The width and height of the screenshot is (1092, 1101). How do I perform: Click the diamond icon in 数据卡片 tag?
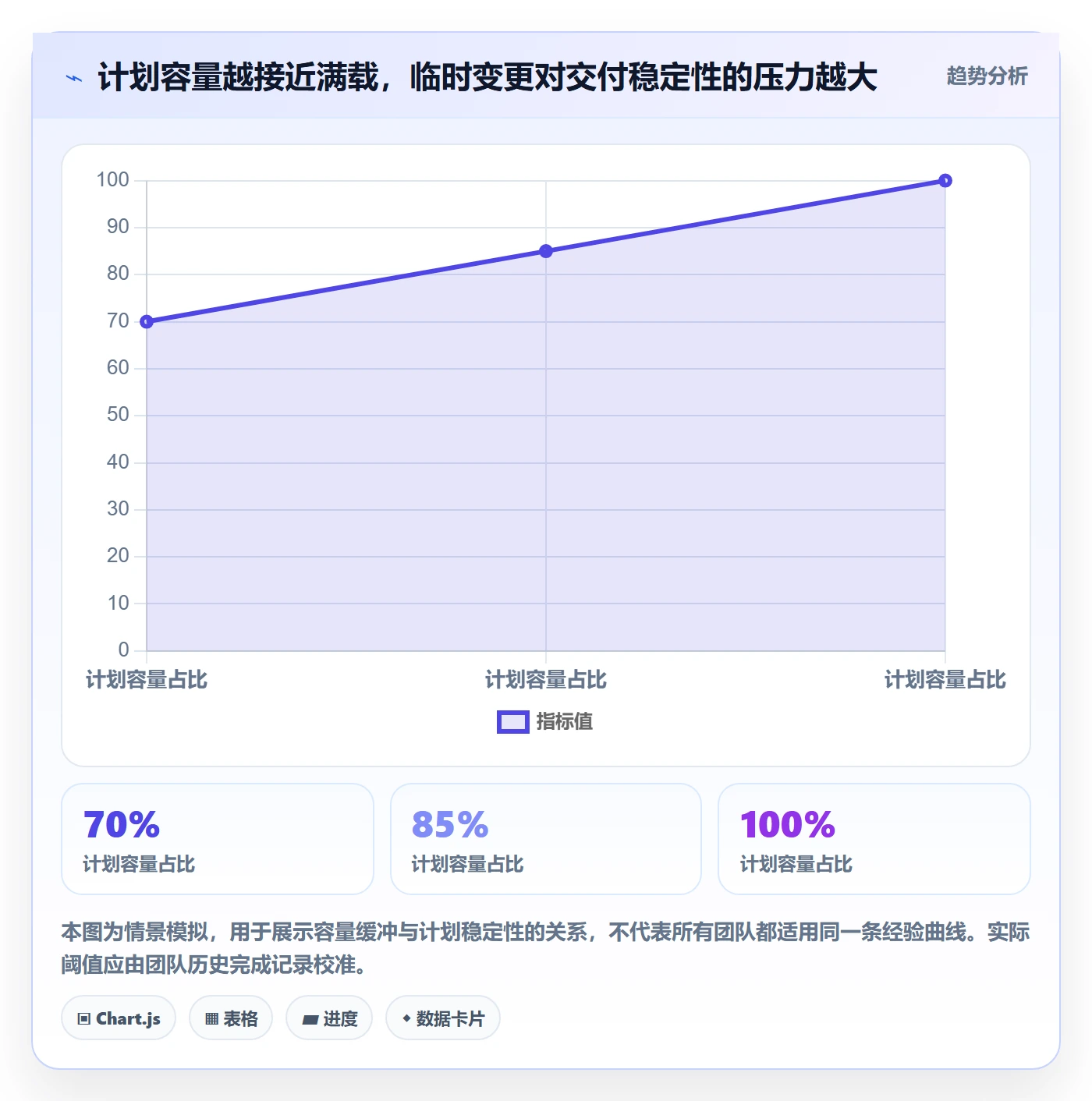tap(406, 1018)
